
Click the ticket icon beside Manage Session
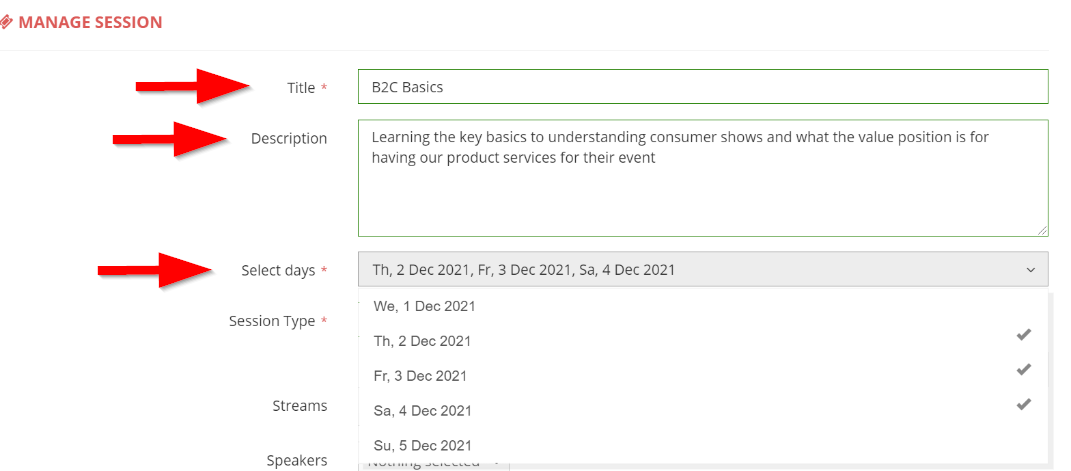point(6,23)
